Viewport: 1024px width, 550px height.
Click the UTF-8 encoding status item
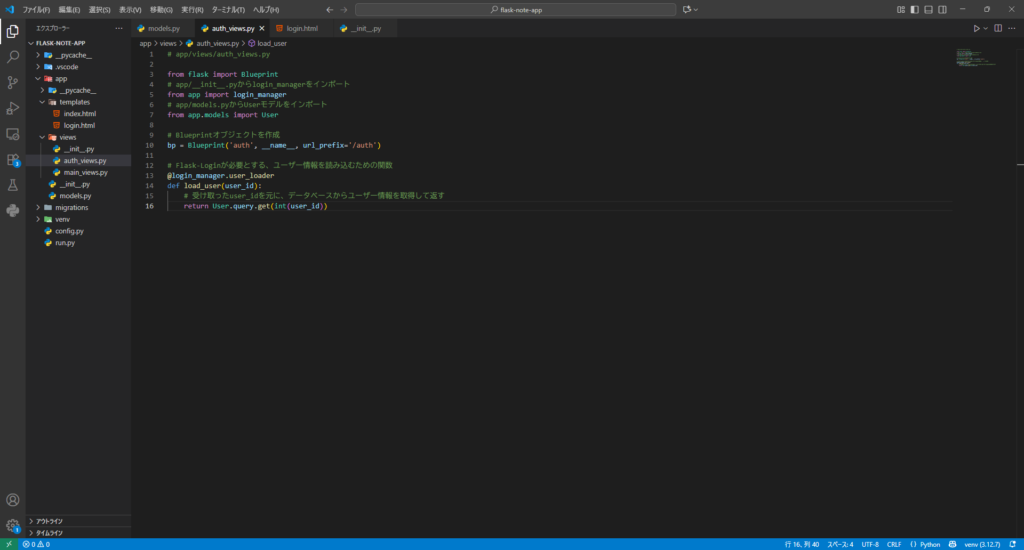pyautogui.click(x=869, y=544)
